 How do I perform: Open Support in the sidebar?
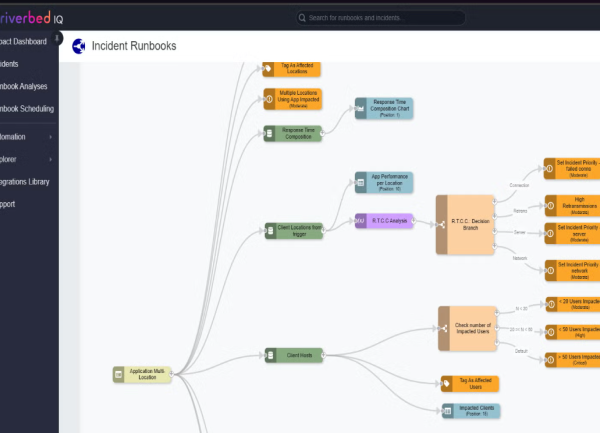pyautogui.click(x=8, y=204)
